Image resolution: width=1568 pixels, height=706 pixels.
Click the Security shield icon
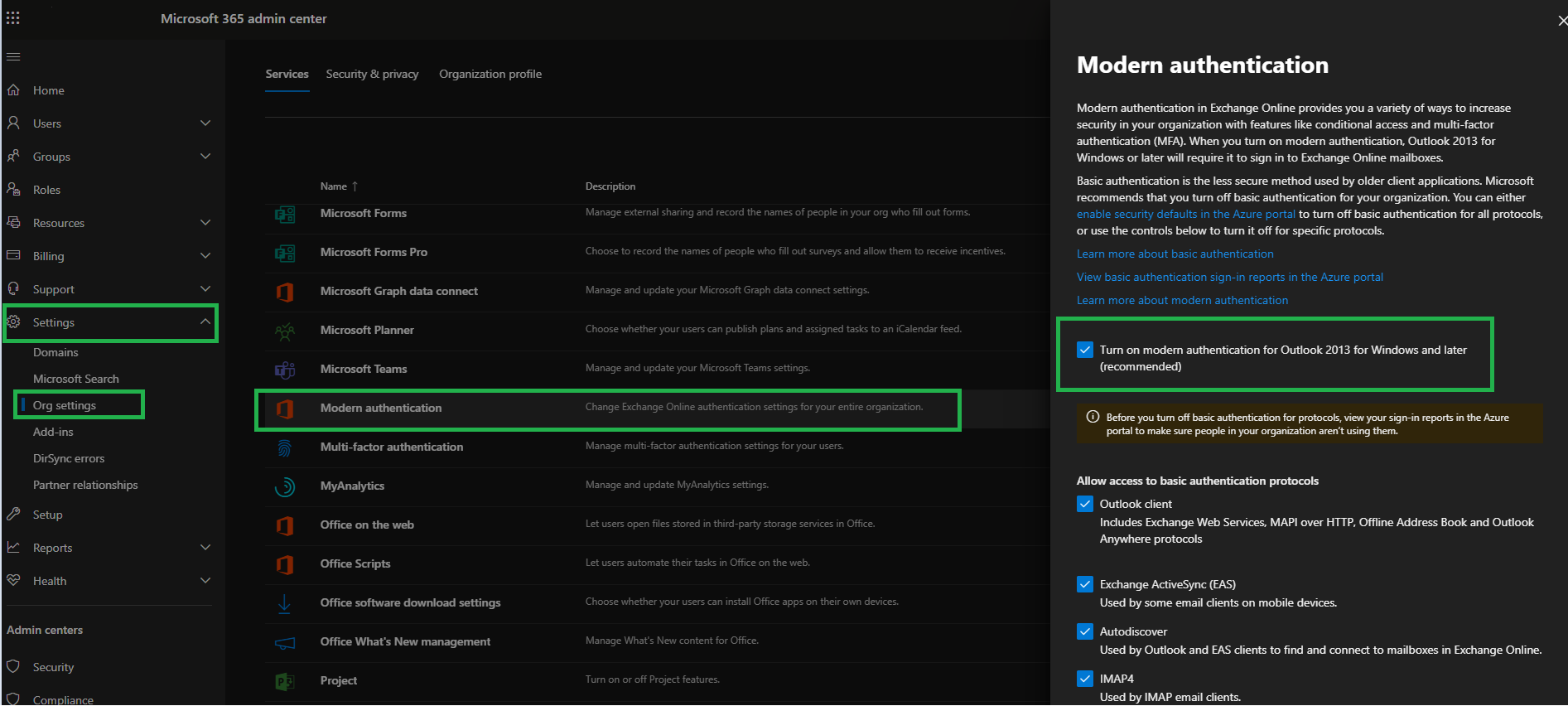tap(13, 666)
